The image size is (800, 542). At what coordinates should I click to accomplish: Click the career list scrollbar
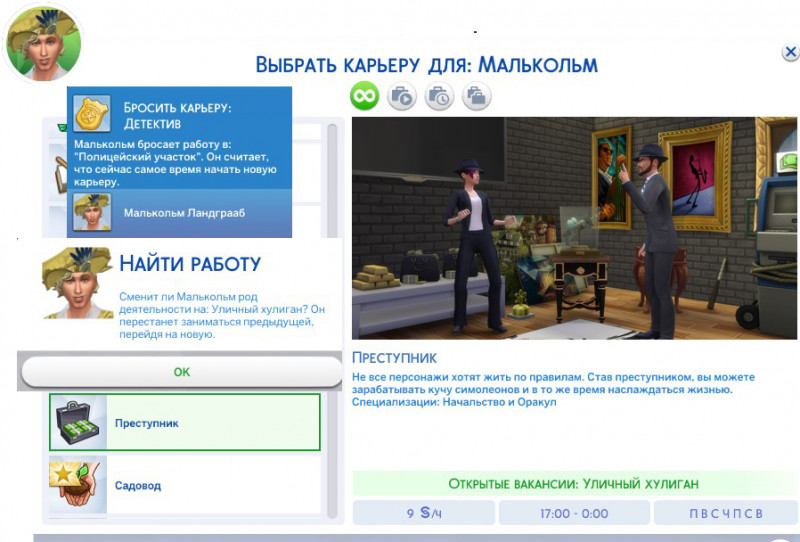(332, 321)
